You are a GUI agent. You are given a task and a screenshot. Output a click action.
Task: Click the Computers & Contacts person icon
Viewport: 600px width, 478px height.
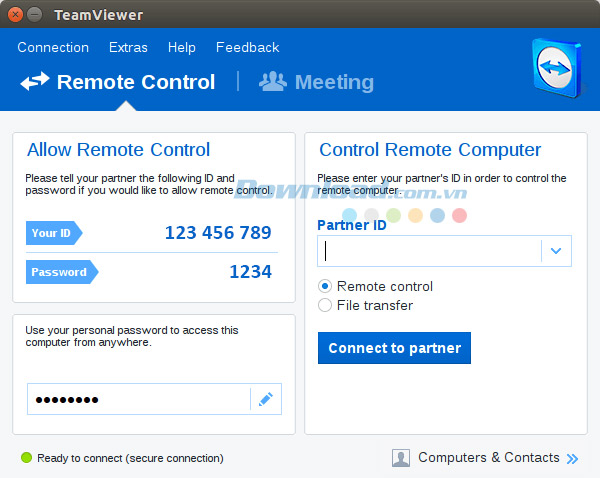(401, 458)
